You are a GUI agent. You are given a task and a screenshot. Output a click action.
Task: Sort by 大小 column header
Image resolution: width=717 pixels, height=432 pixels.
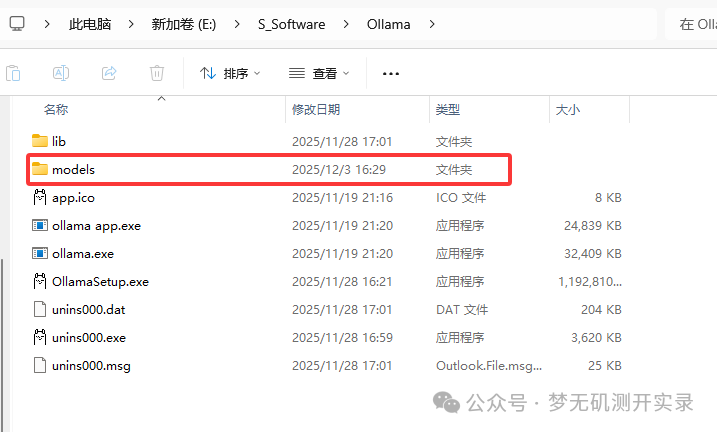(x=567, y=110)
